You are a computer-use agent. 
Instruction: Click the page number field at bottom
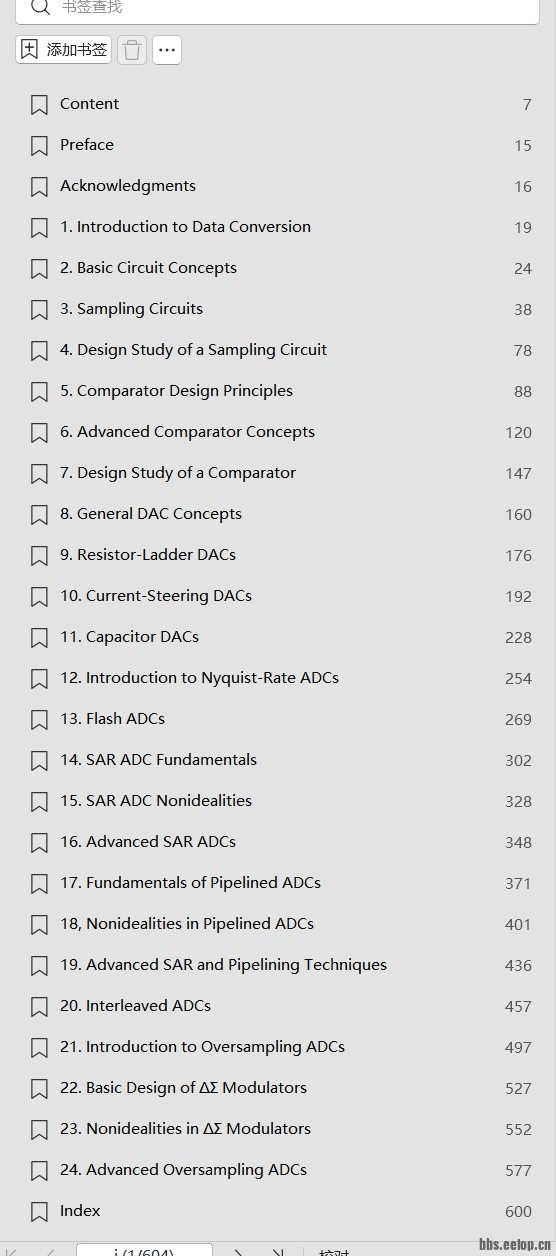[144, 1250]
